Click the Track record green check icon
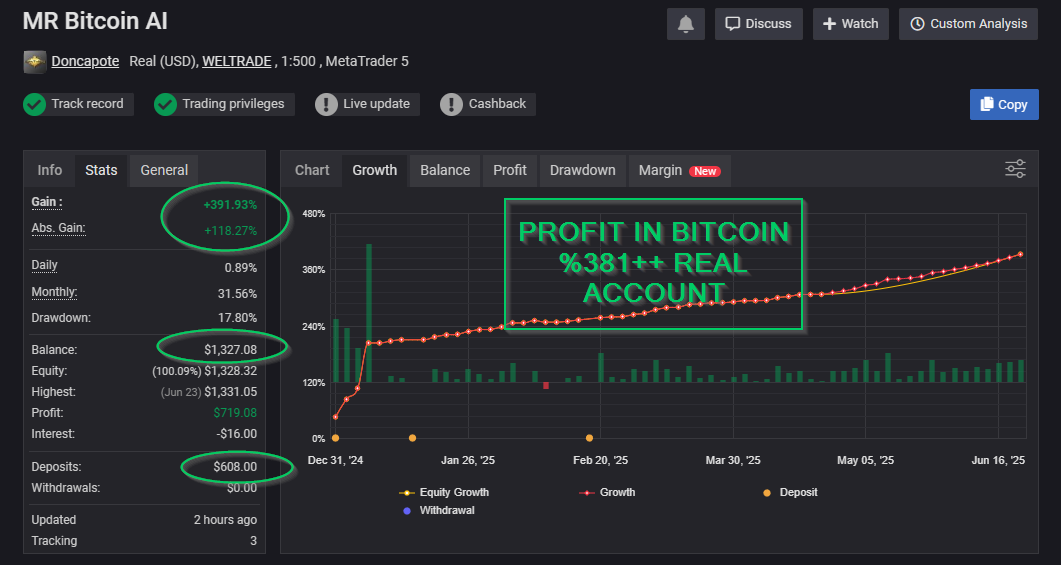This screenshot has width=1061, height=565. 35,104
